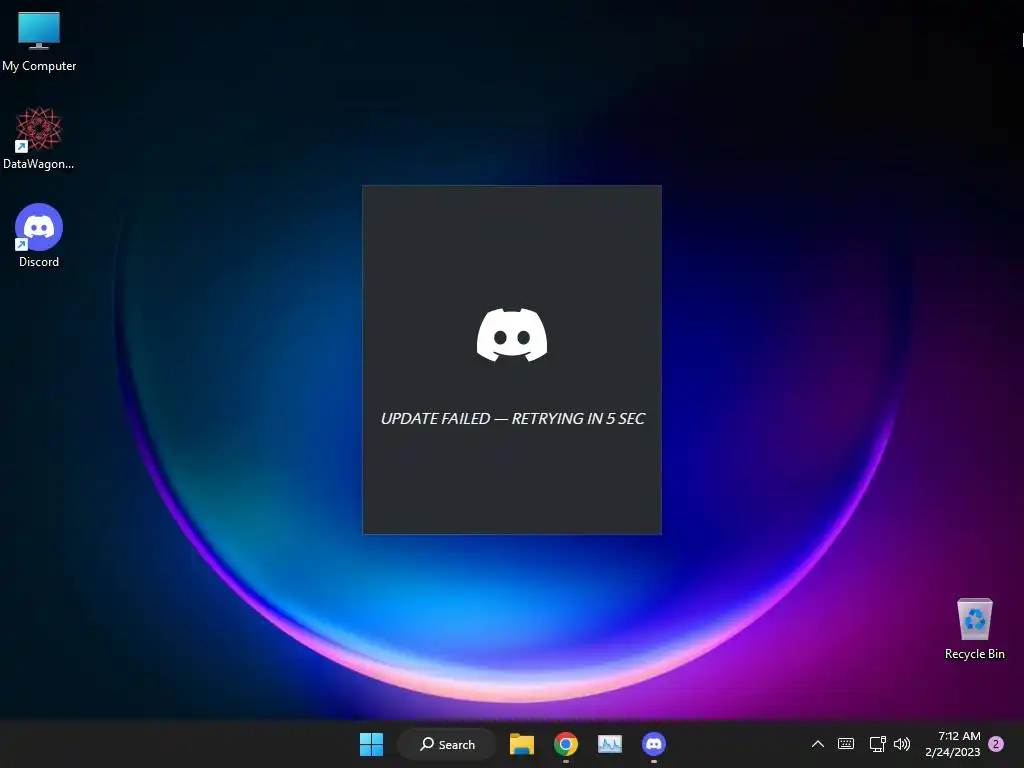Select the Recycle Bin desktop icon
Image resolution: width=1024 pixels, height=768 pixels.
(x=974, y=629)
